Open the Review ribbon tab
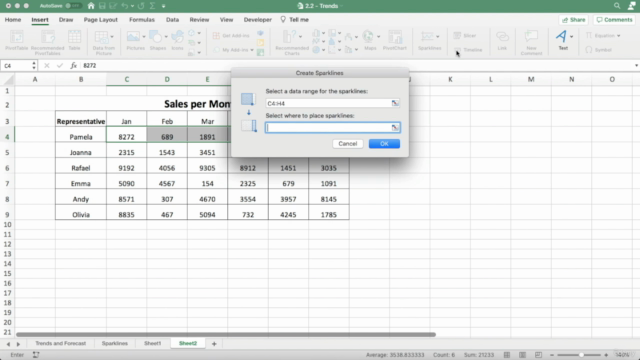The image size is (640, 360). (x=199, y=20)
